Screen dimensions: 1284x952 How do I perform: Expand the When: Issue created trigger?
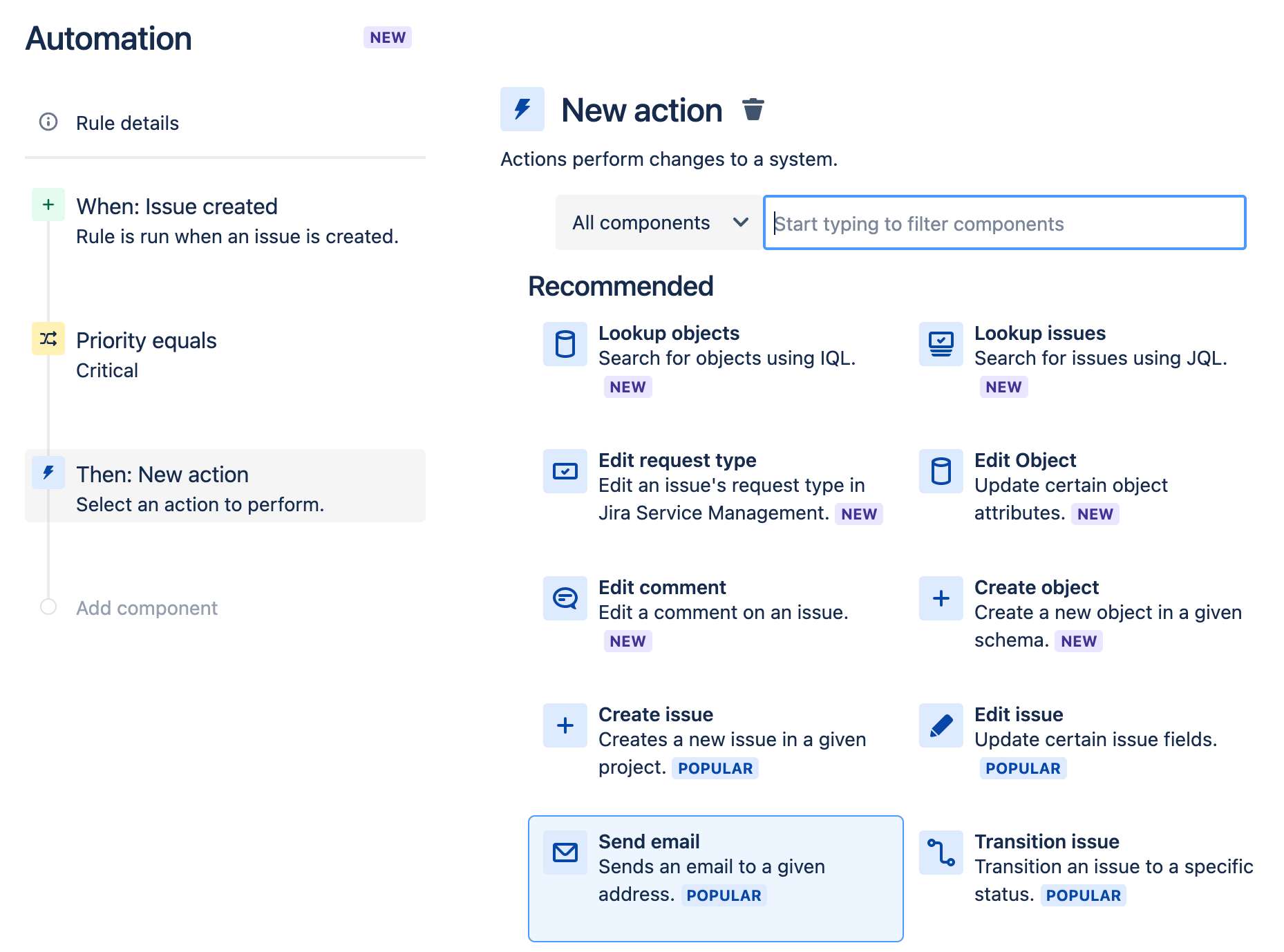pyautogui.click(x=177, y=206)
